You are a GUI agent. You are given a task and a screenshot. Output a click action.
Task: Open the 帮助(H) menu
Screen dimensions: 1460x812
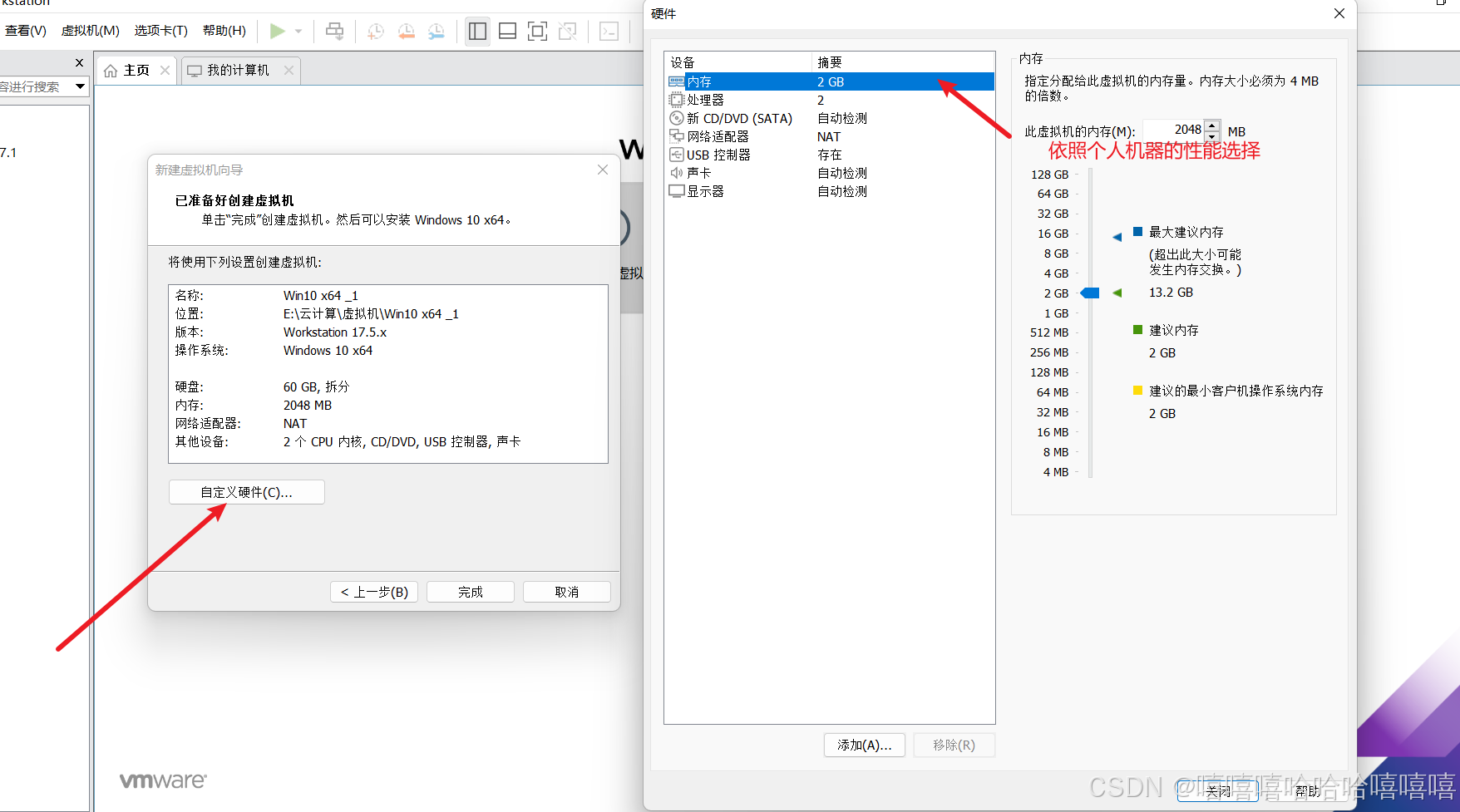pyautogui.click(x=224, y=31)
